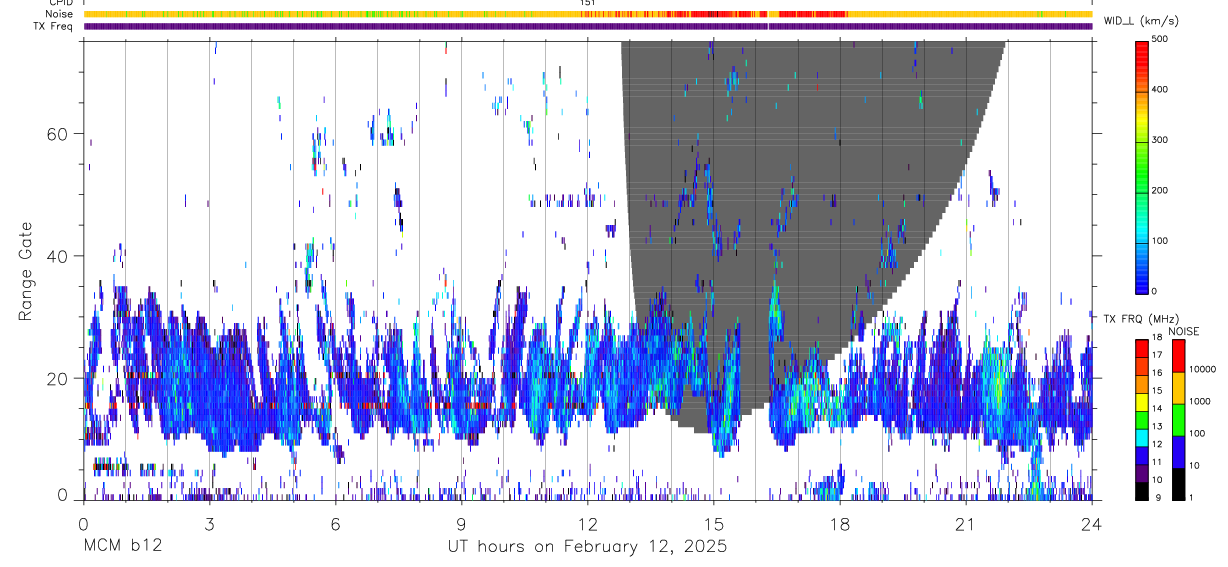Pick the green 100–1000 swatch in NOISE legend

tap(1178, 419)
